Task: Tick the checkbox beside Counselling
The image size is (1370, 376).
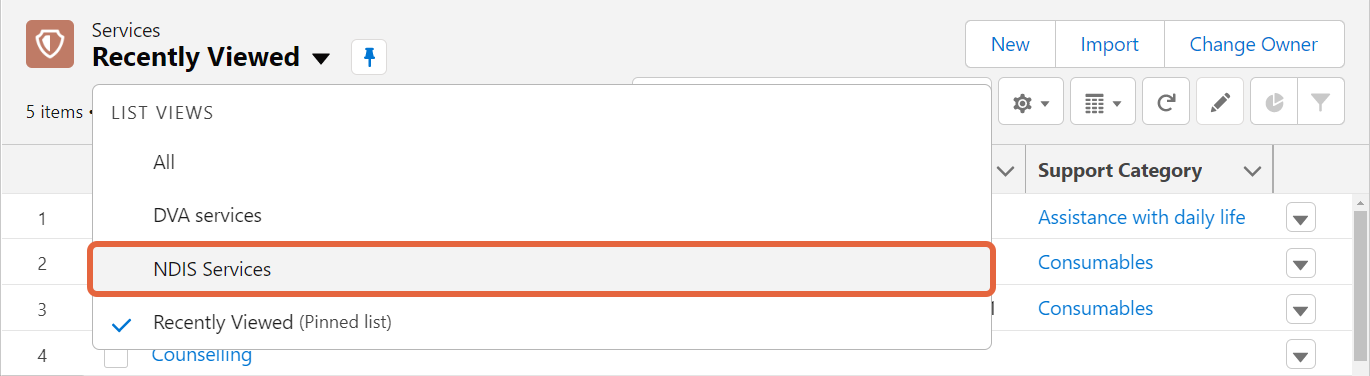Action: pos(116,356)
